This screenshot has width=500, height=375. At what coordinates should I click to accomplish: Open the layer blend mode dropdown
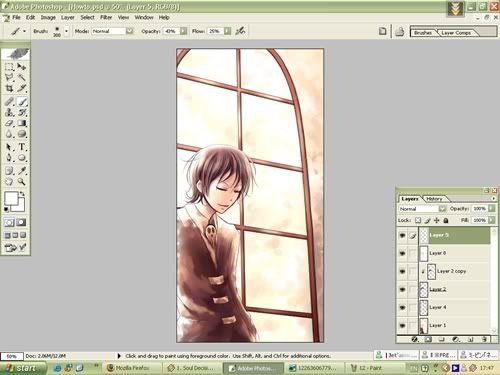click(x=442, y=209)
